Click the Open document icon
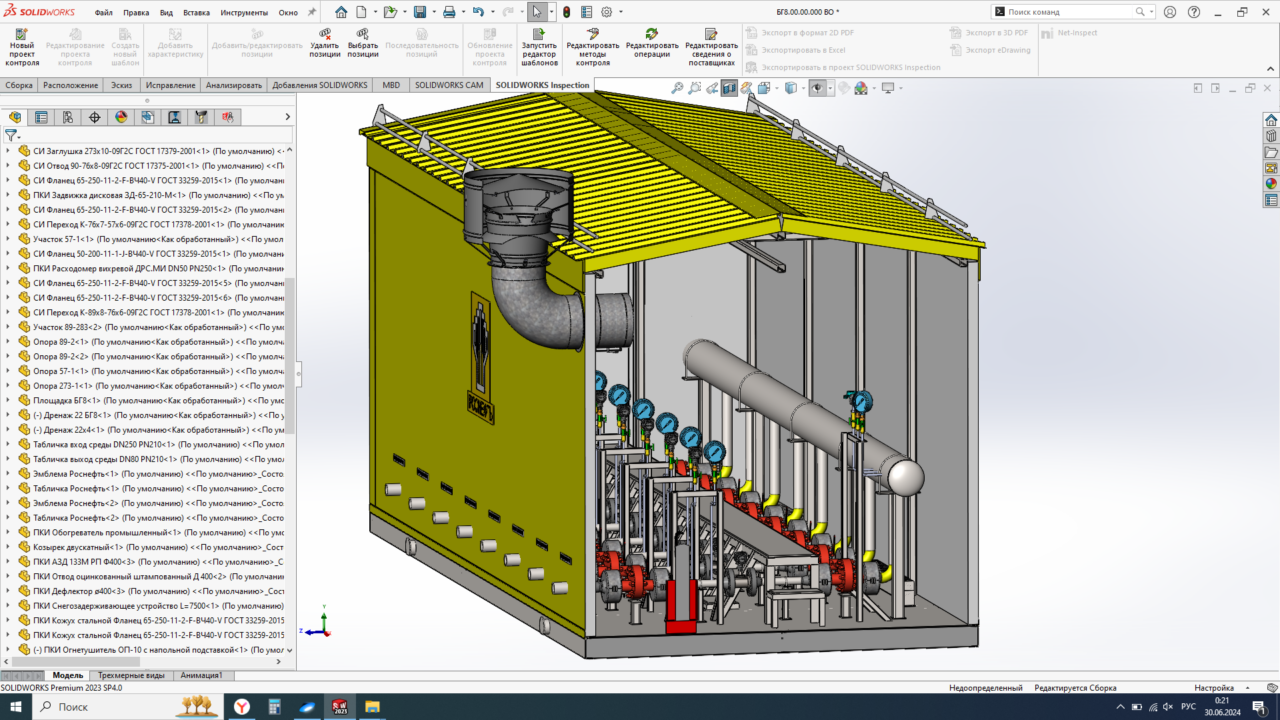The height and width of the screenshot is (720, 1280). click(390, 13)
